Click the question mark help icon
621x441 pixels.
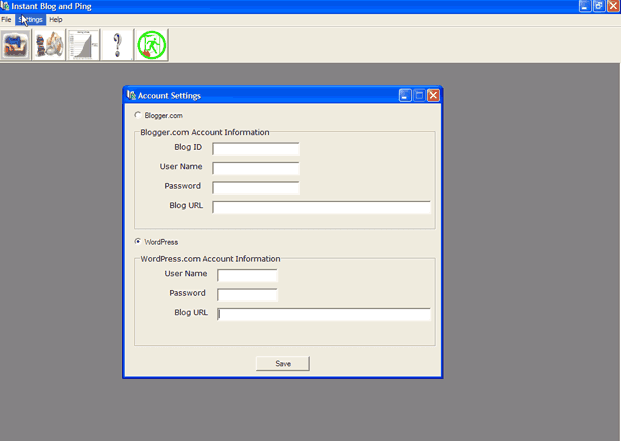click(x=117, y=45)
